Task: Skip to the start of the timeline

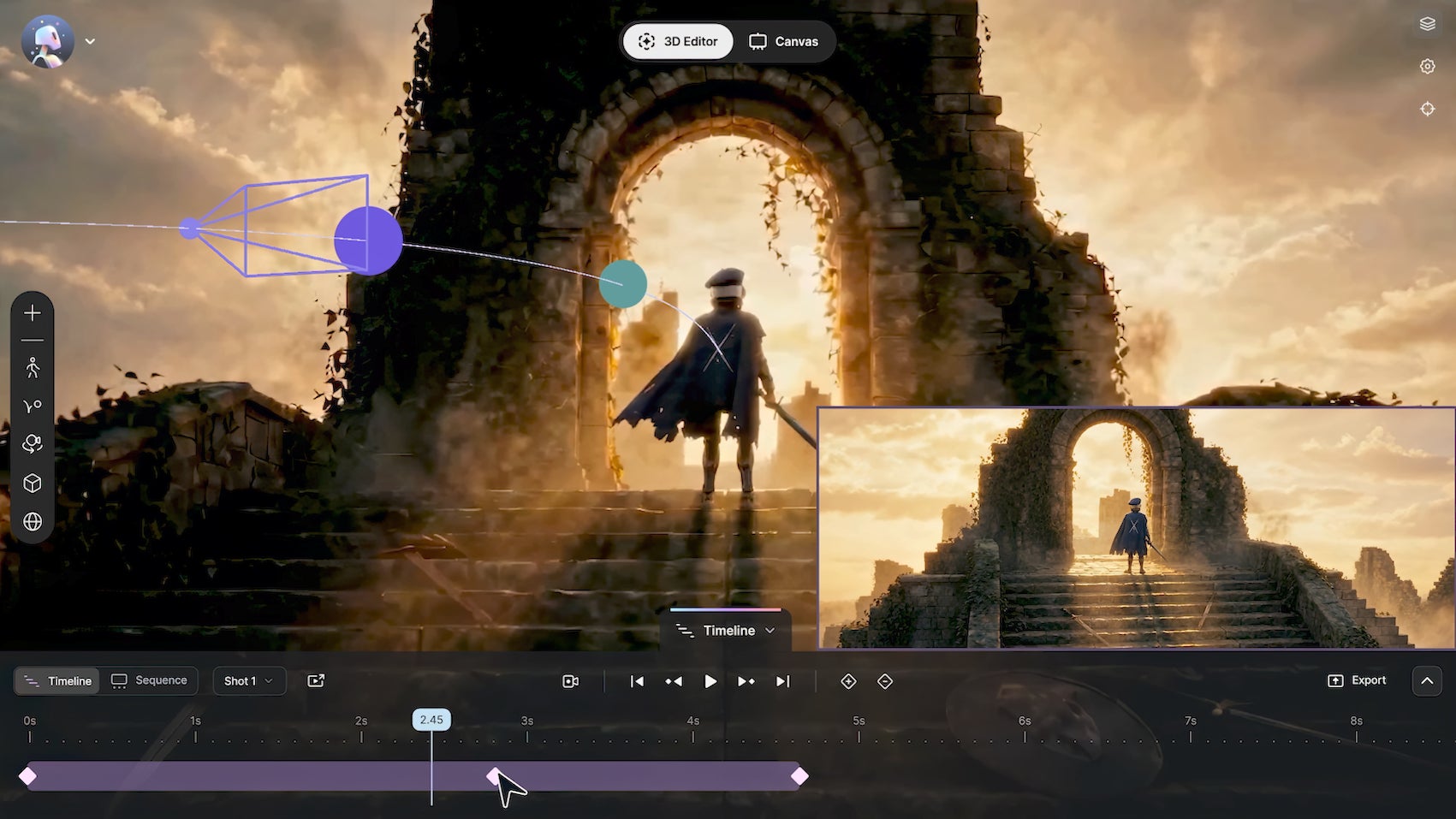Action: coord(637,681)
